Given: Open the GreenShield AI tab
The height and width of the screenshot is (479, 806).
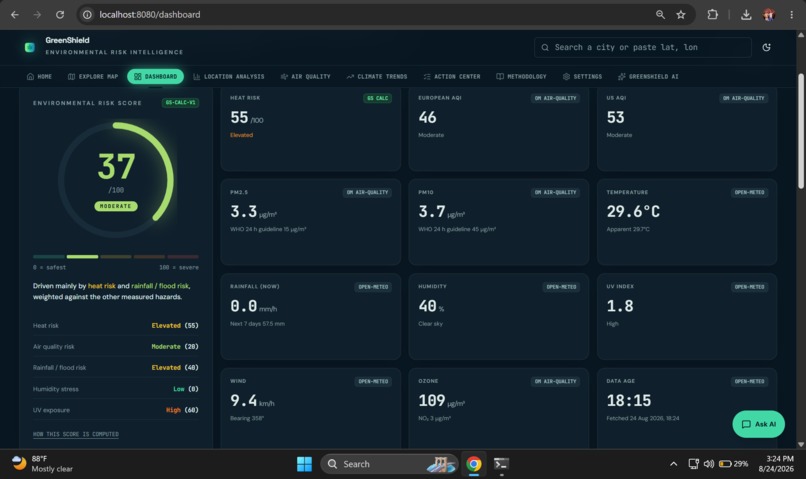Looking at the screenshot, I should pos(648,77).
